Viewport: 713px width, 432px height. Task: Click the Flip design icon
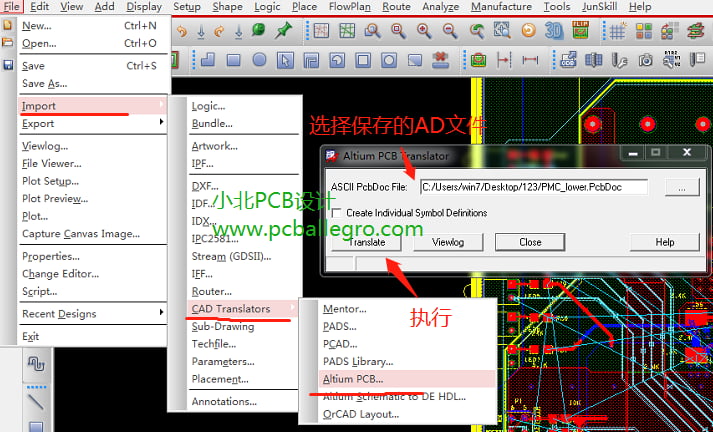580,30
